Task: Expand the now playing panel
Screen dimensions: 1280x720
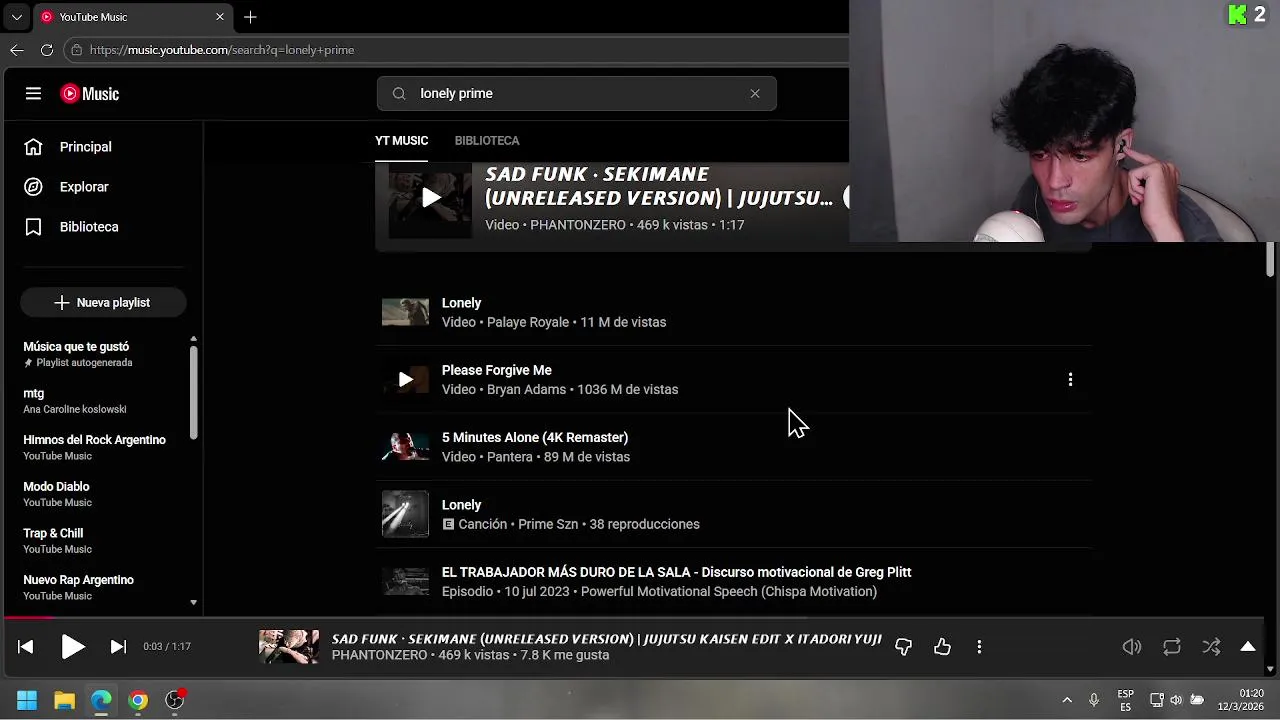Action: [1248, 647]
